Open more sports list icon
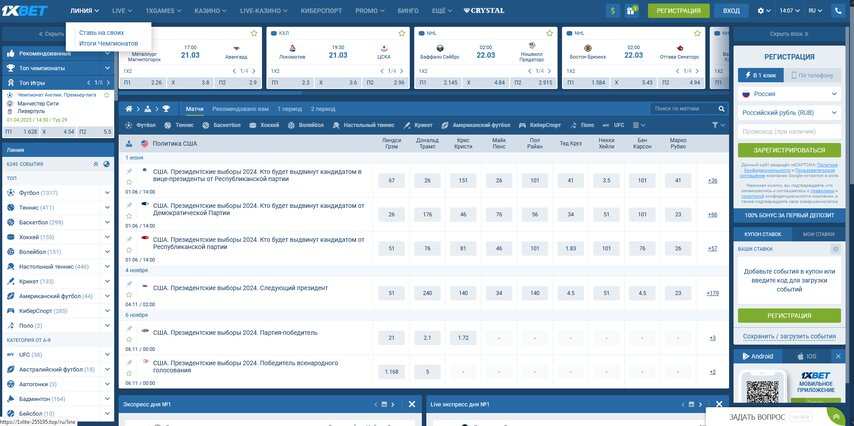Screen dimensions: 854x426 (x=638, y=125)
